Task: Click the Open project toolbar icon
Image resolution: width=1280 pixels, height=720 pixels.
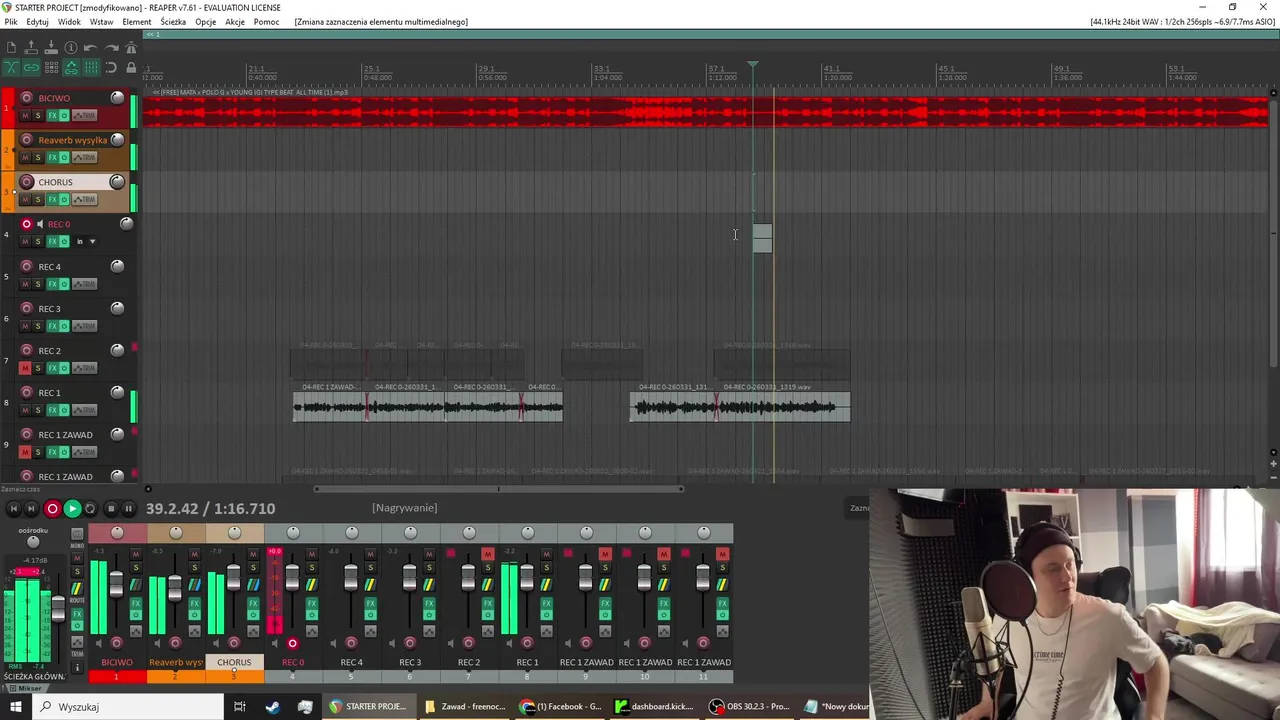Action: (x=31, y=47)
